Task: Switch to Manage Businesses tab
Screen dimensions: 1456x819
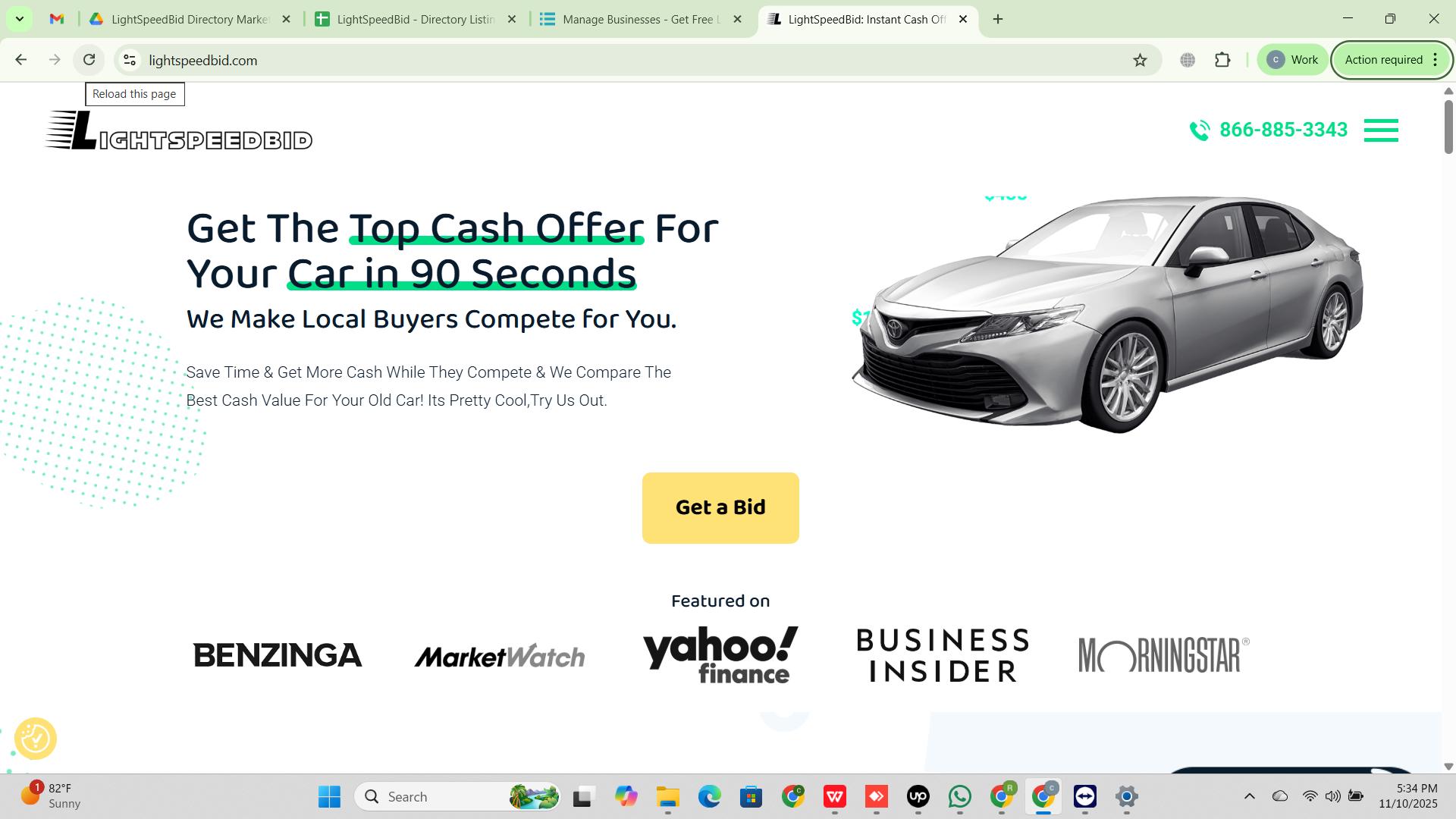Action: (x=642, y=19)
